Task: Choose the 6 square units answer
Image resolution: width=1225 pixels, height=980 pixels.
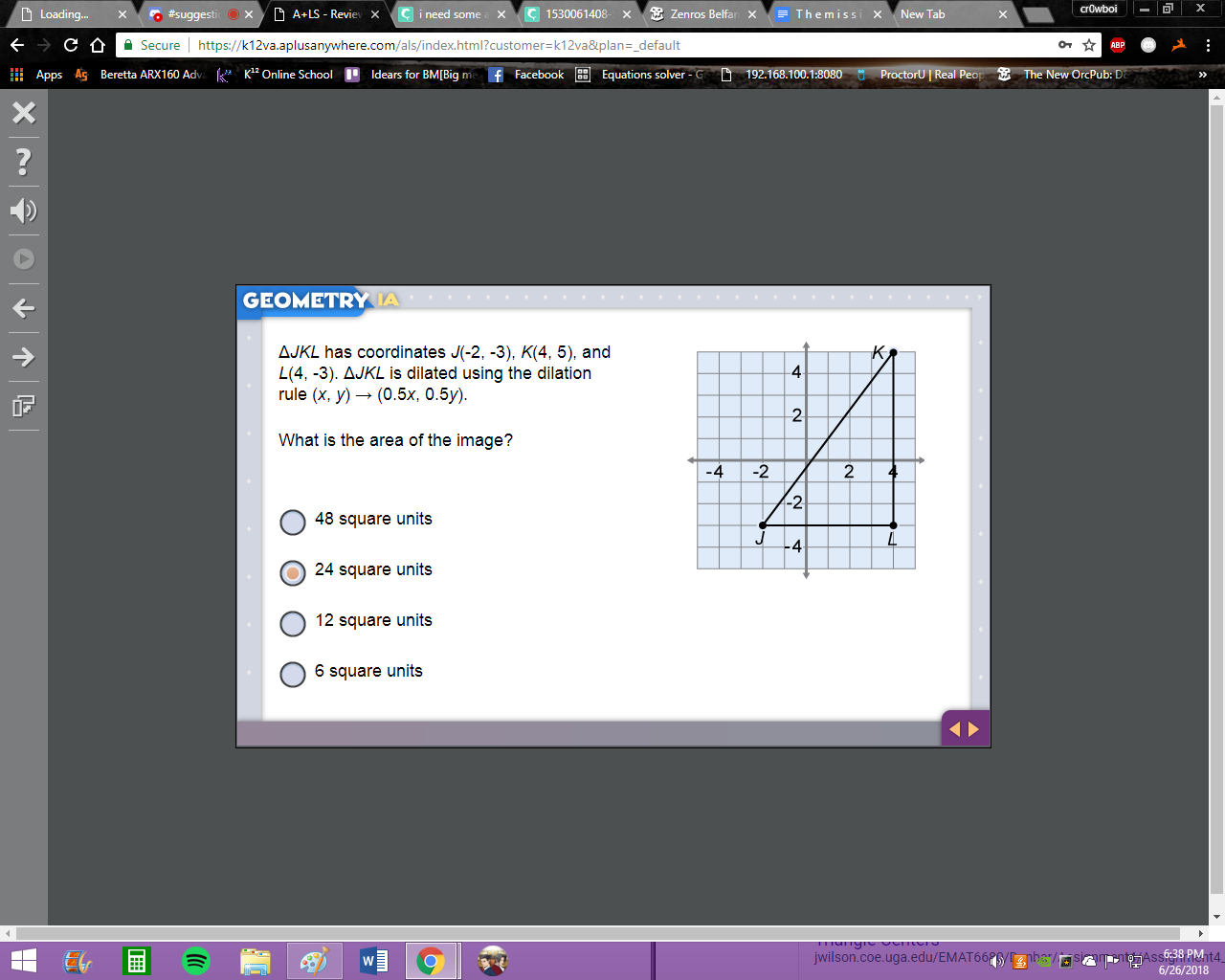Action: point(293,674)
